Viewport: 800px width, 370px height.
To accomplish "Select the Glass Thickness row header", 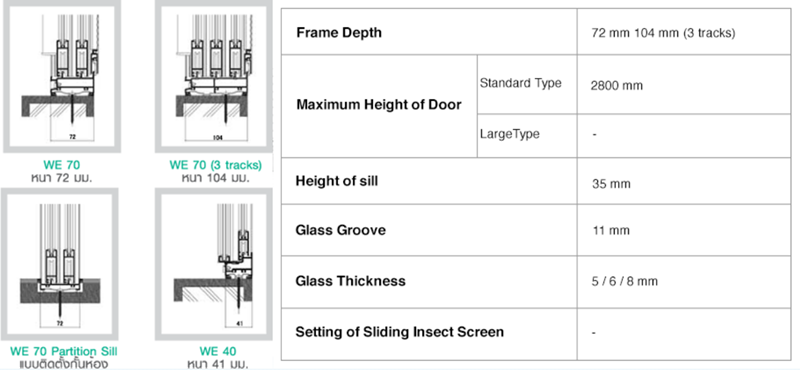I will (x=429, y=281).
